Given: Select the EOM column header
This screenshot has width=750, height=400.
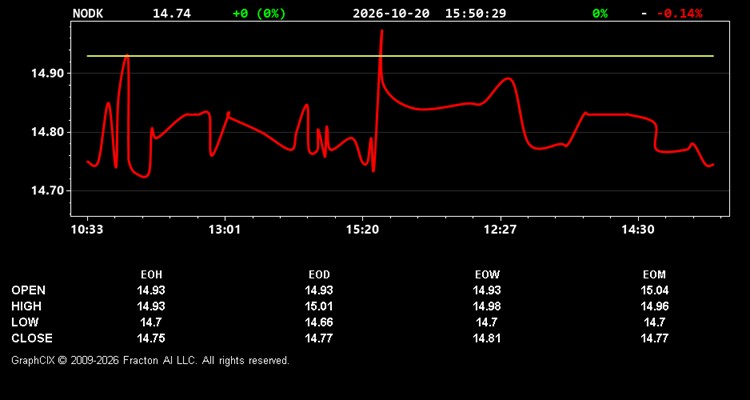Looking at the screenshot, I should click(x=654, y=275).
